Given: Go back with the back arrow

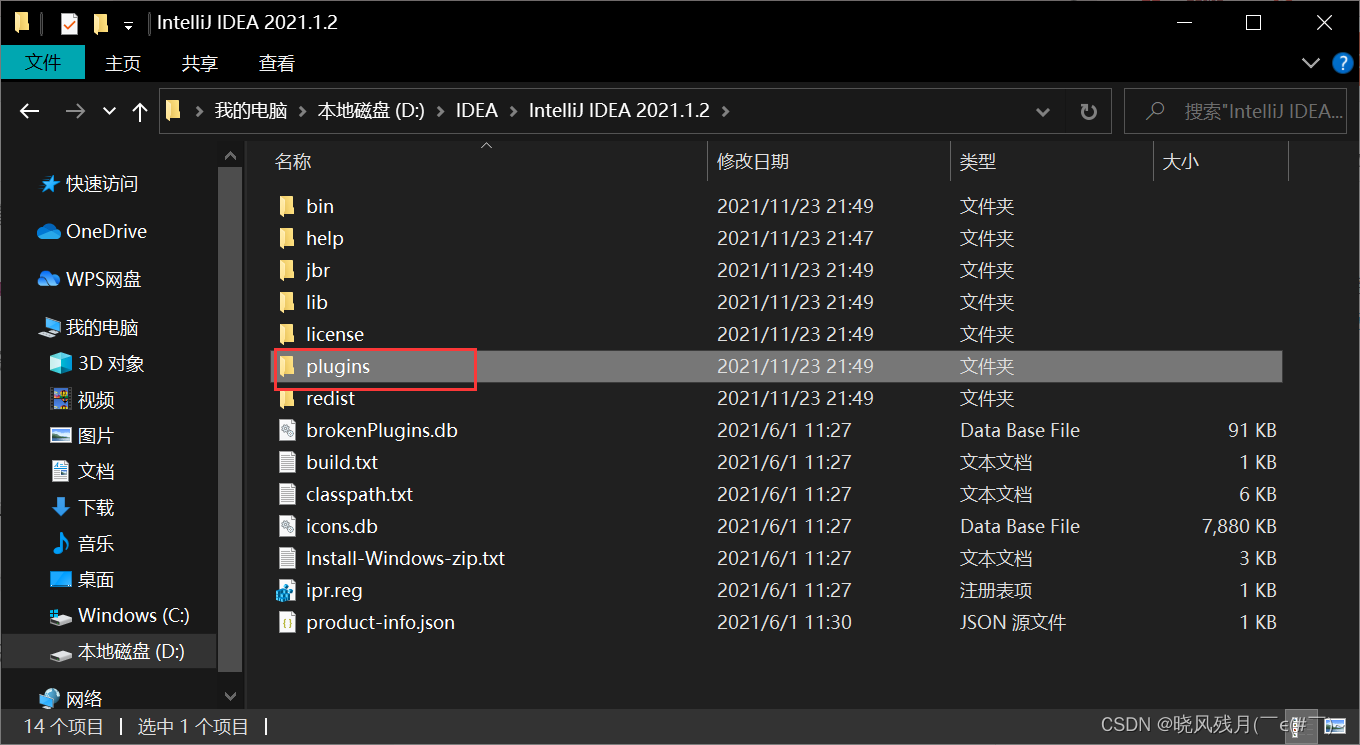Looking at the screenshot, I should tap(29, 111).
